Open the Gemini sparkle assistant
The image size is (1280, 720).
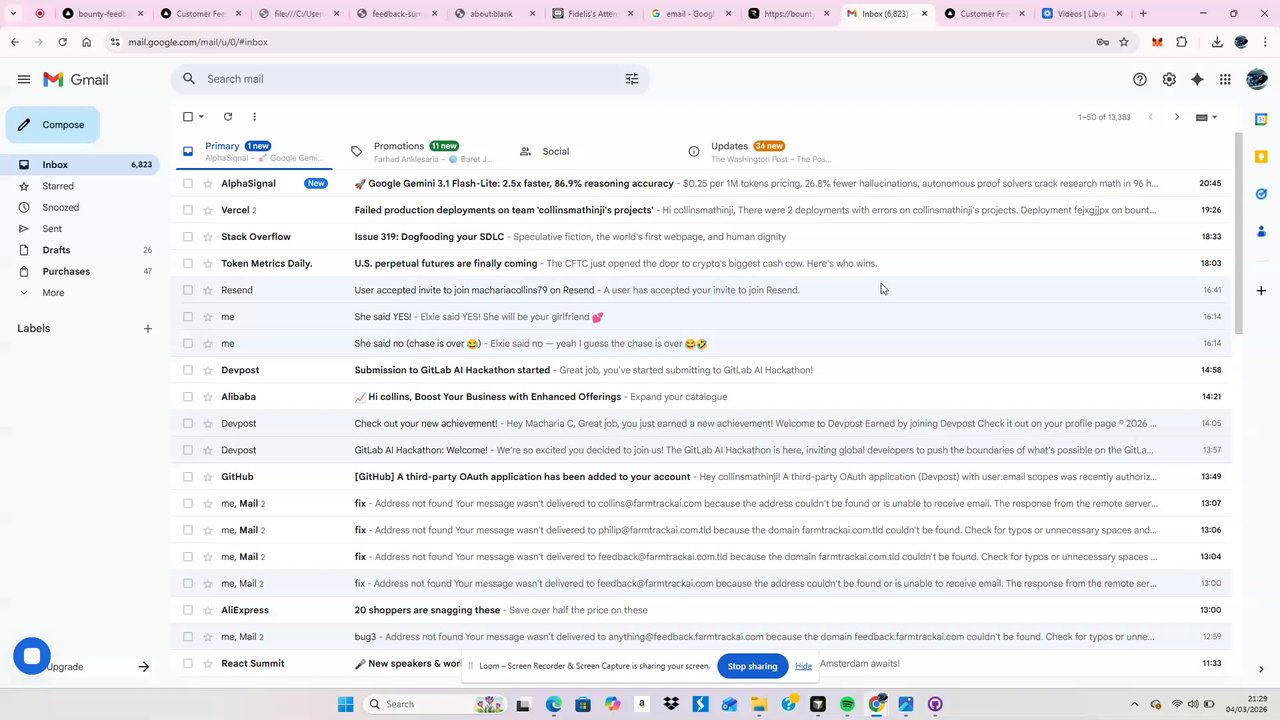(x=1197, y=79)
